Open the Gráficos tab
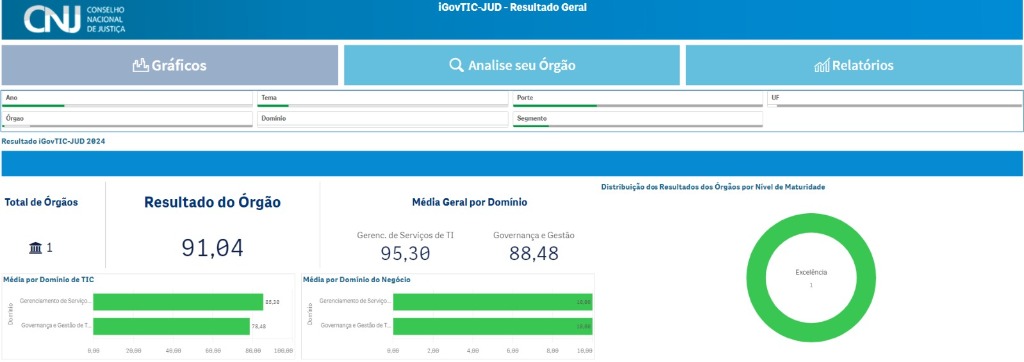1024x362 pixels. (x=170, y=65)
